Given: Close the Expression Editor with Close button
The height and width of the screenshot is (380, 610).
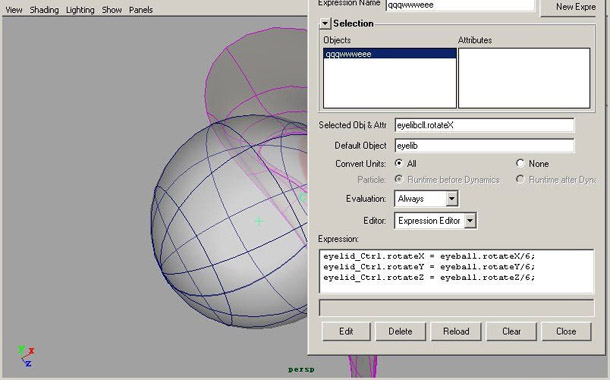Looking at the screenshot, I should click(566, 331).
